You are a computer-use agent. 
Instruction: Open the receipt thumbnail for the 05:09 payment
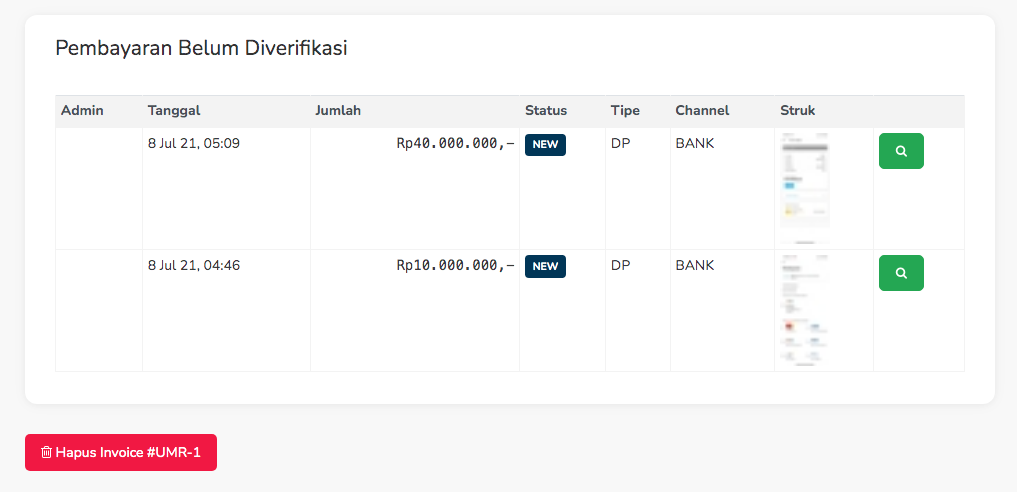803,187
